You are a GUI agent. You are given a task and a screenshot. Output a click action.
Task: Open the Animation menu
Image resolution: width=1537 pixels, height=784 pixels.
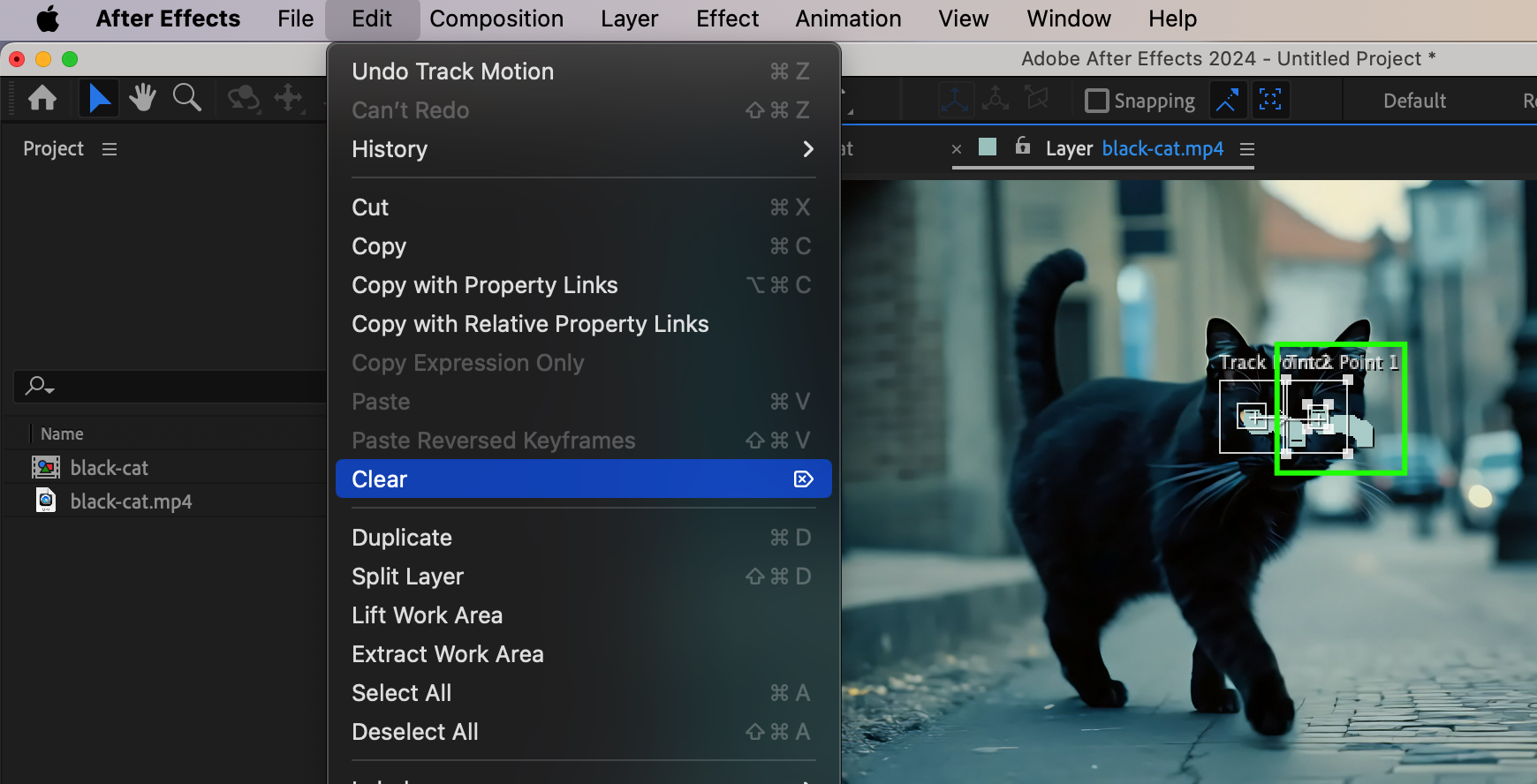[848, 19]
